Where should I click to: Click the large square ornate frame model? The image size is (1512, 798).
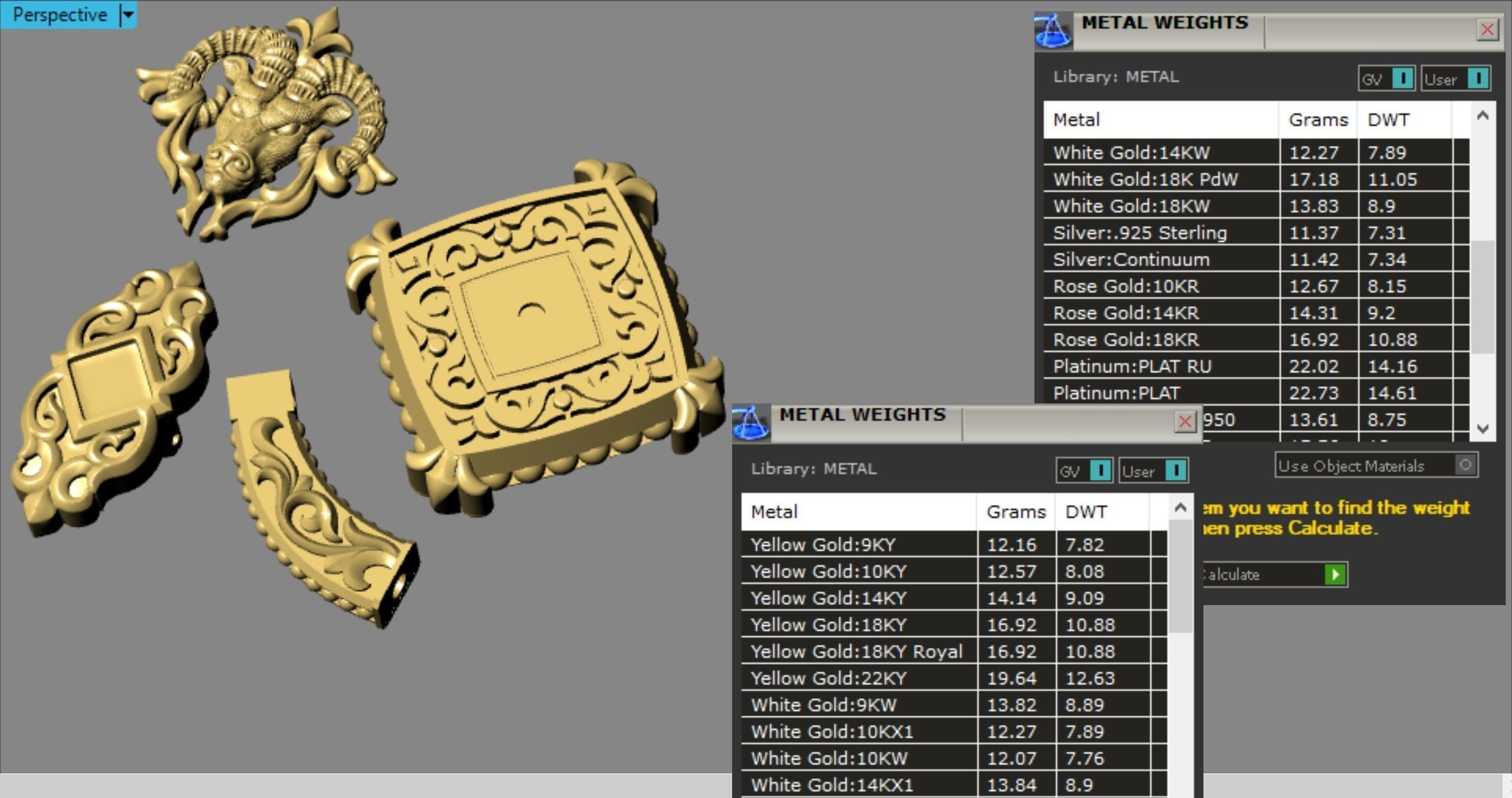[x=534, y=339]
